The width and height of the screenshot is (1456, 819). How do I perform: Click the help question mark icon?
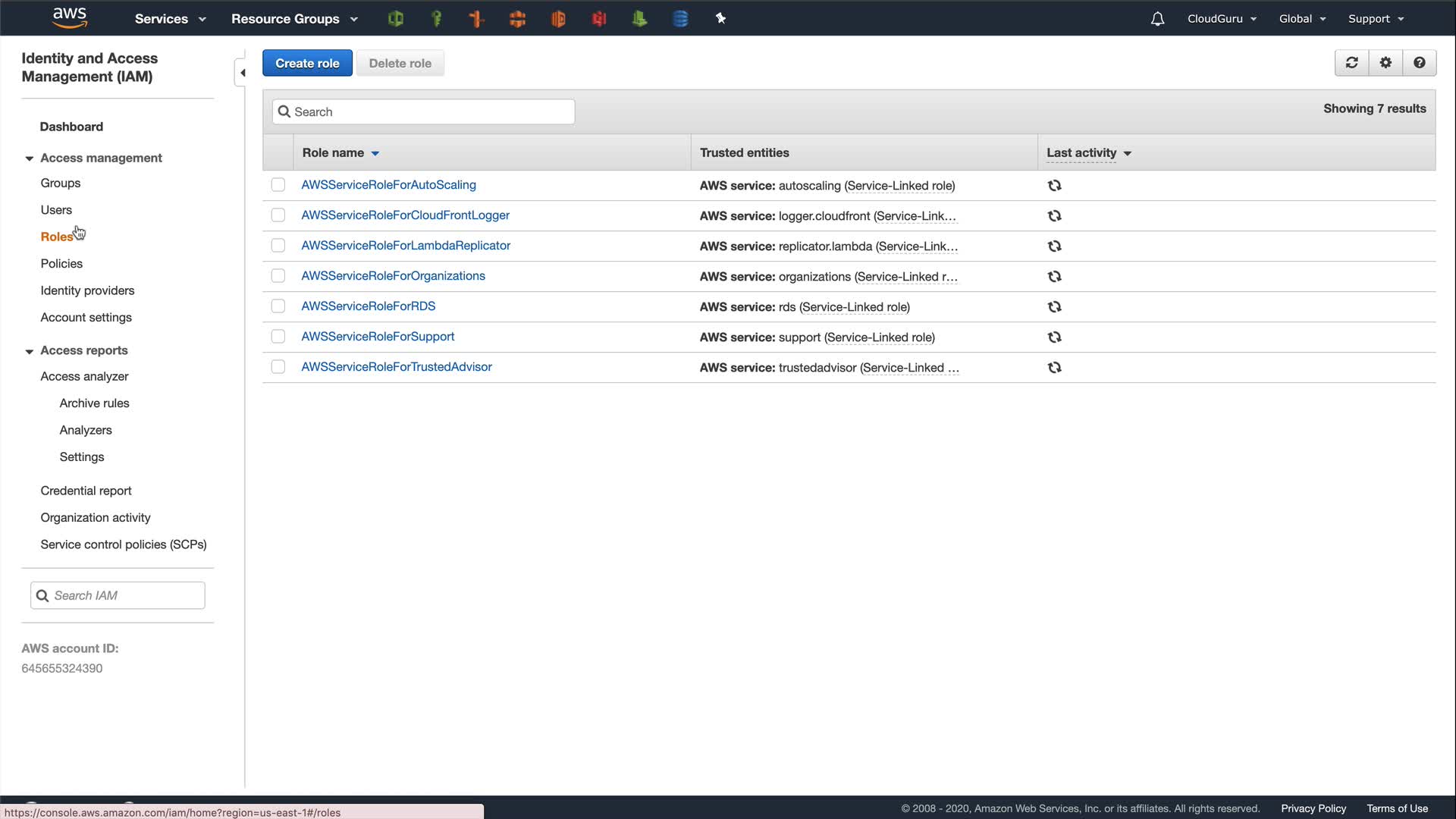click(x=1419, y=63)
